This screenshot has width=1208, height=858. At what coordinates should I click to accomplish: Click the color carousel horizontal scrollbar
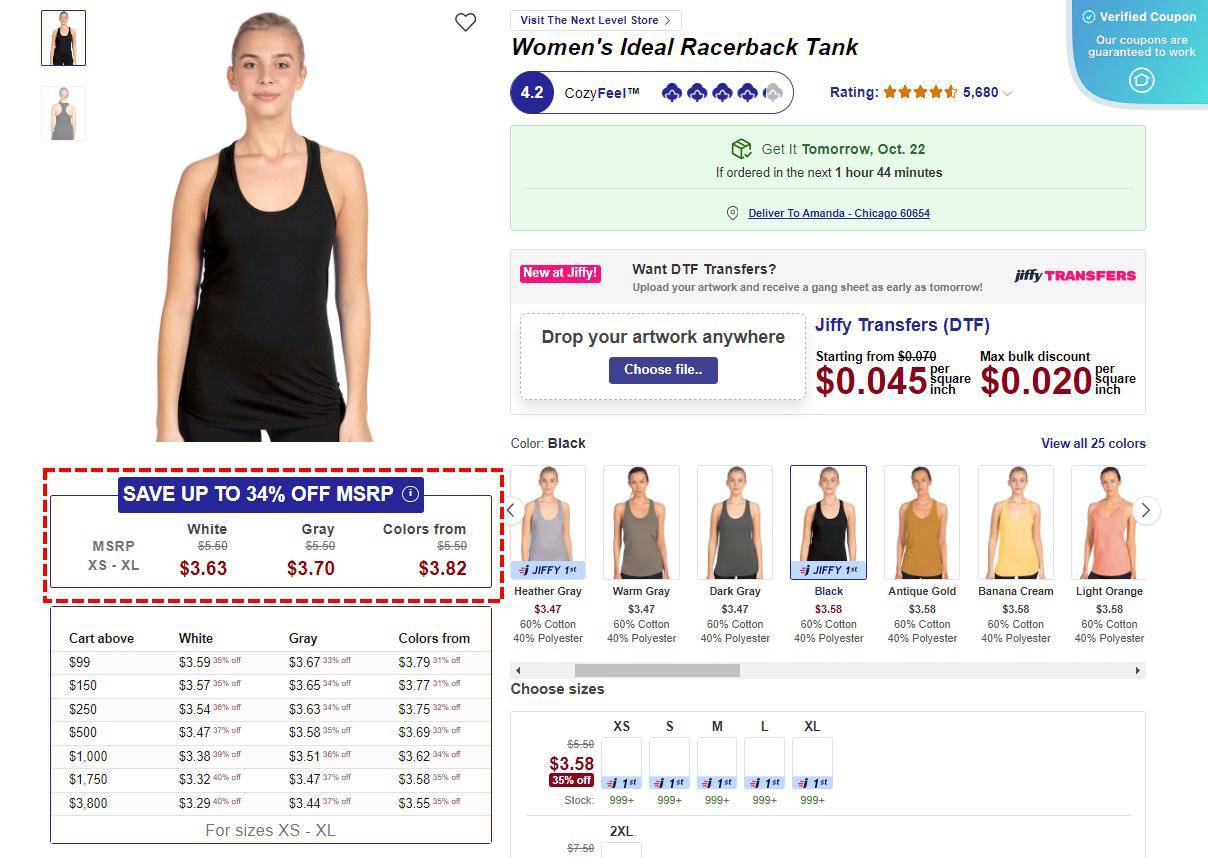828,670
